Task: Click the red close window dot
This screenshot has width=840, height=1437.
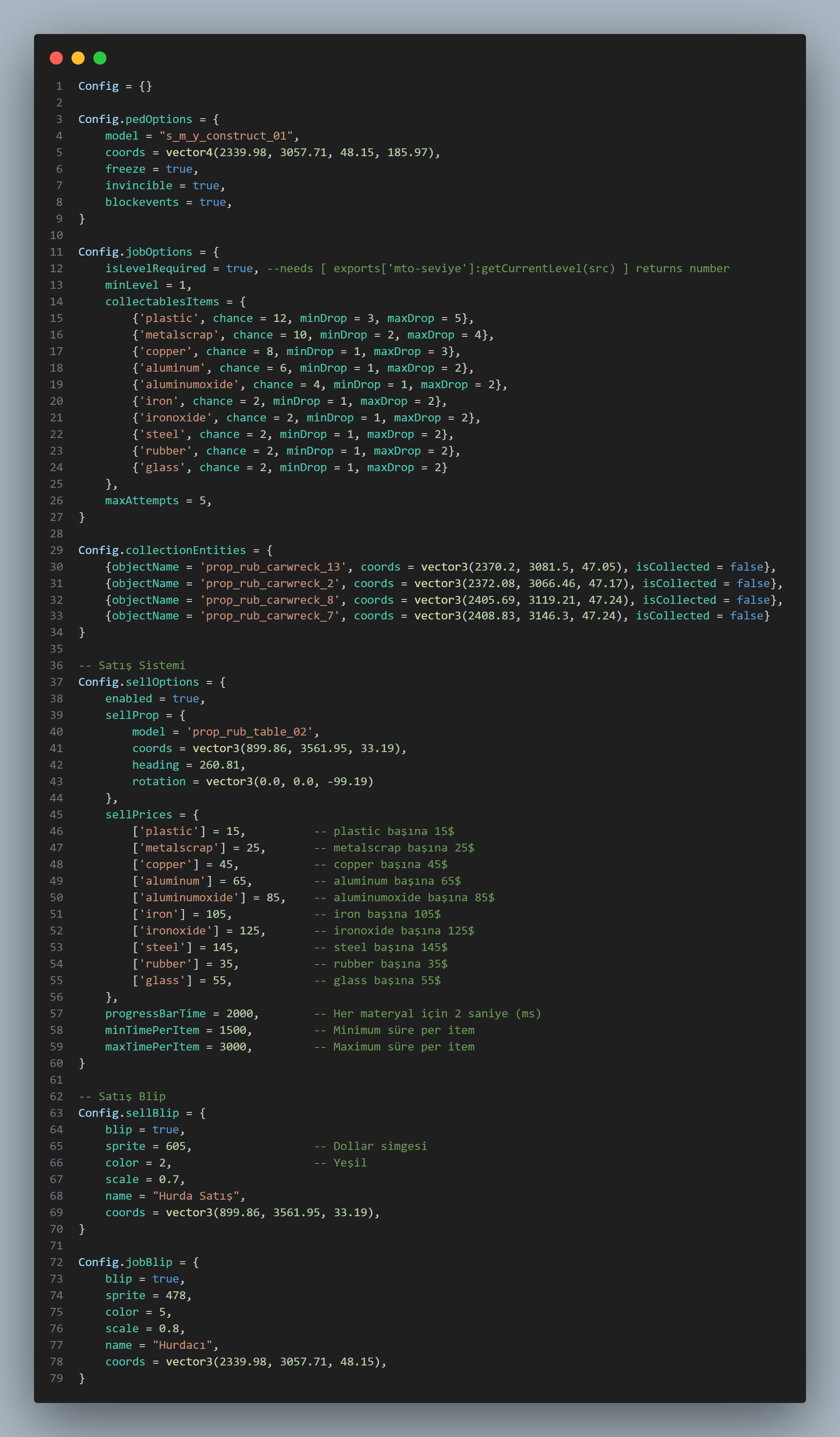Action: click(56, 58)
